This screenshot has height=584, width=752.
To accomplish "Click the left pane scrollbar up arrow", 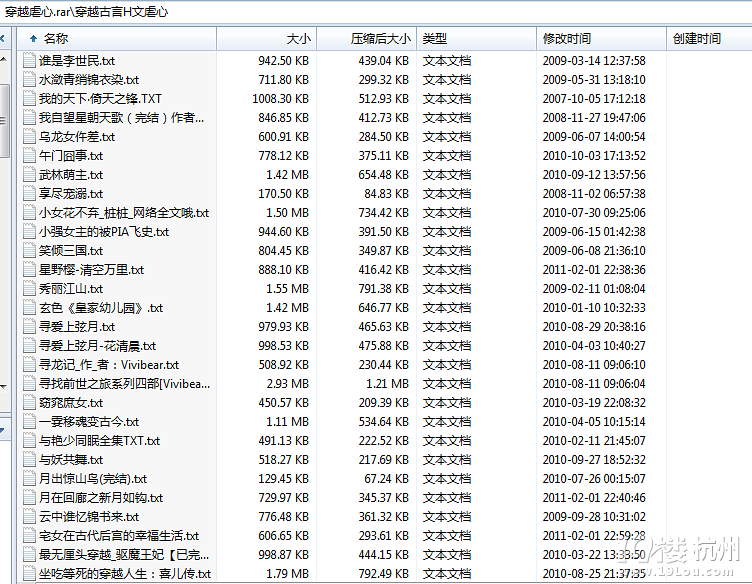I will 4,59.
